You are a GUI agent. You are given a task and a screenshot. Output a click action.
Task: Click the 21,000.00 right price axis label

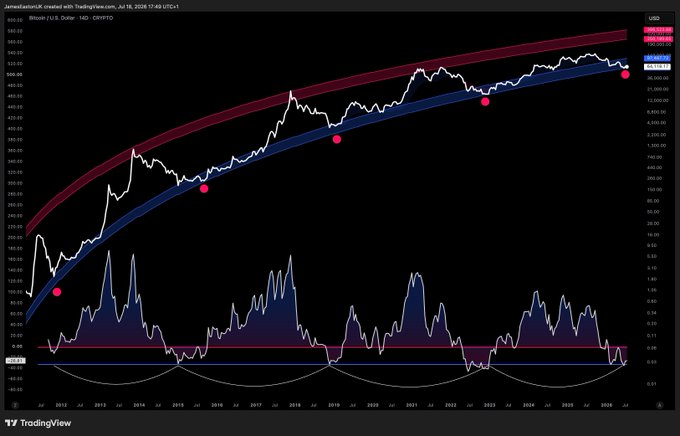(x=656, y=89)
